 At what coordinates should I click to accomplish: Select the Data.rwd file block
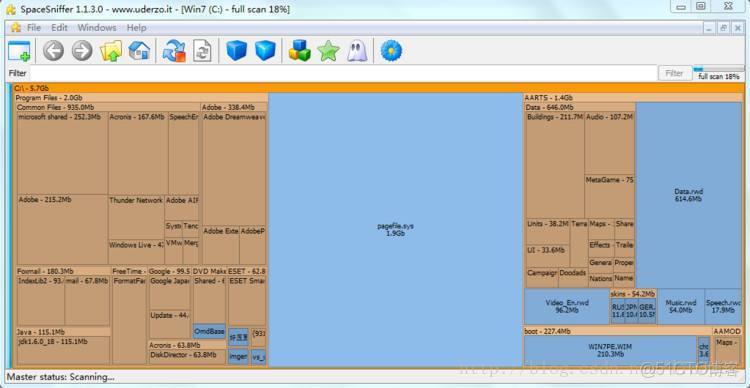point(689,195)
